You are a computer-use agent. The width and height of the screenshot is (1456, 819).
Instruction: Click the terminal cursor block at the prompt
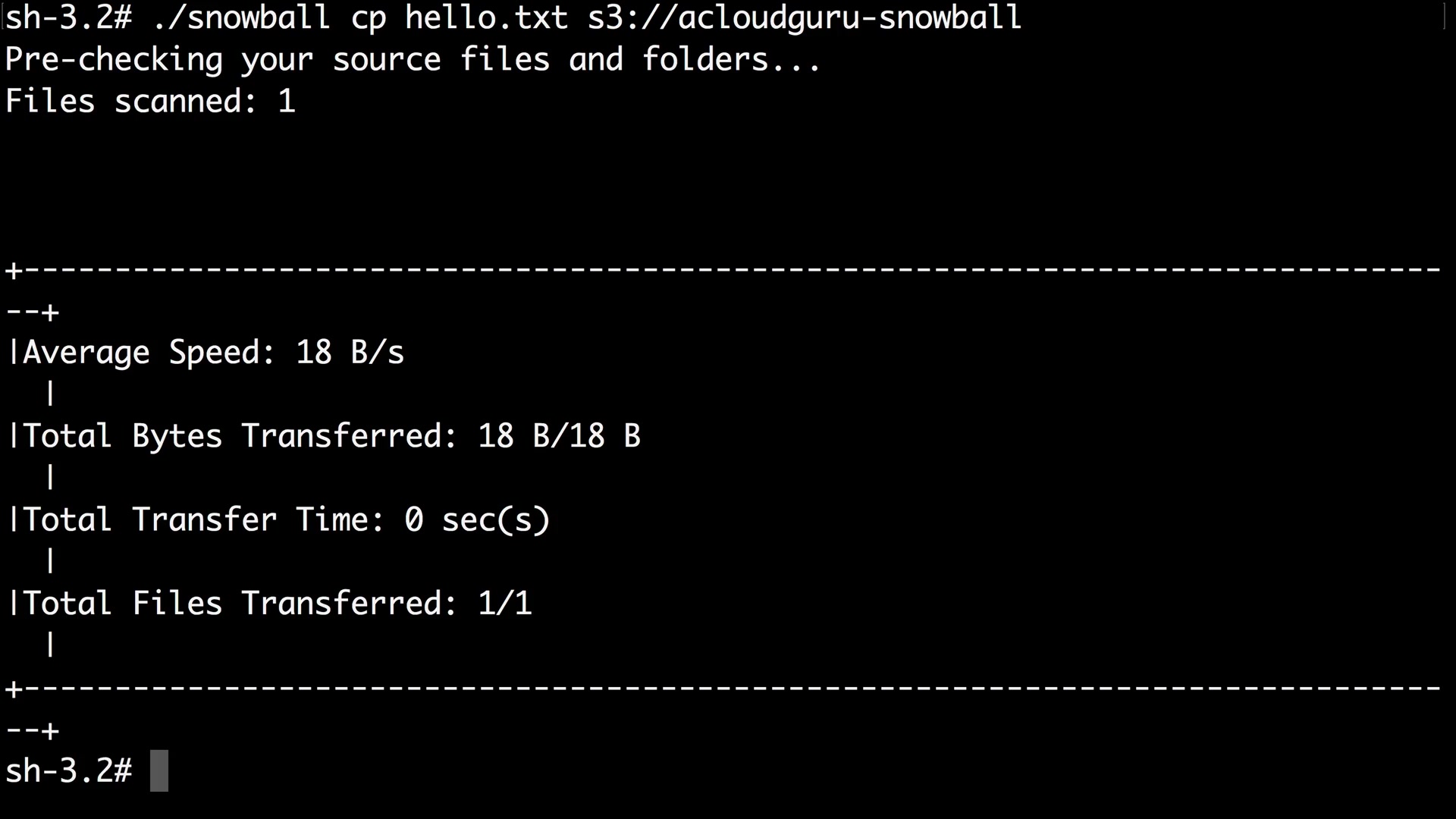(x=158, y=770)
